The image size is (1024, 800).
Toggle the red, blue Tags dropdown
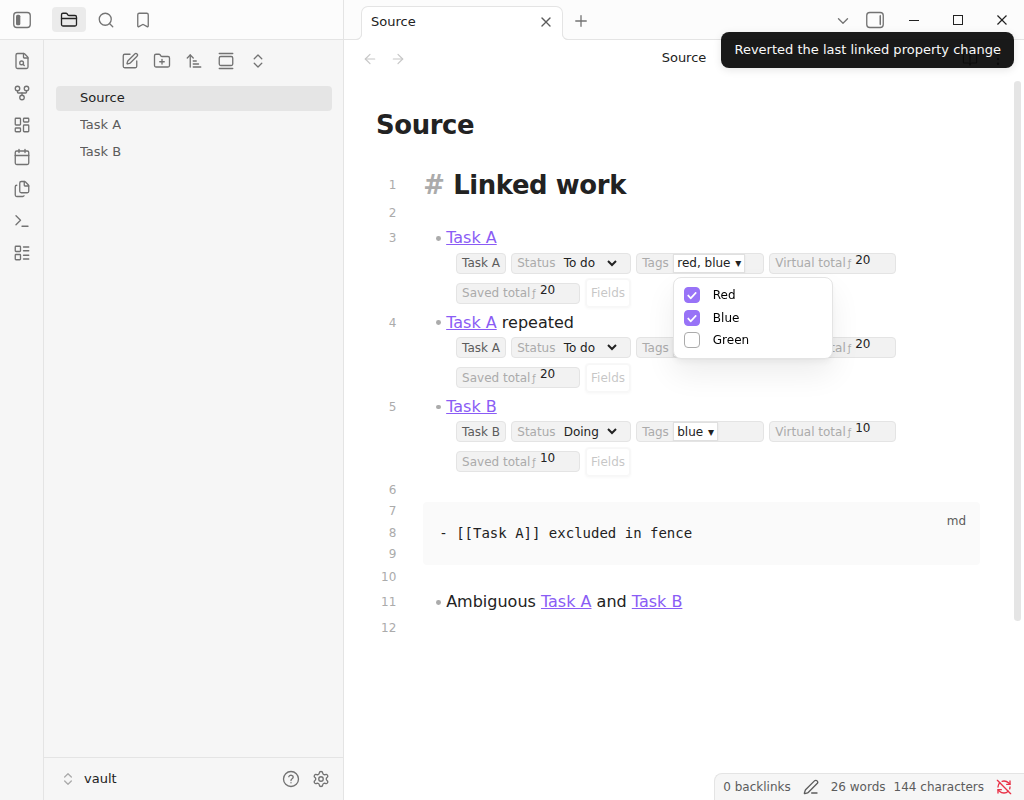tap(709, 263)
